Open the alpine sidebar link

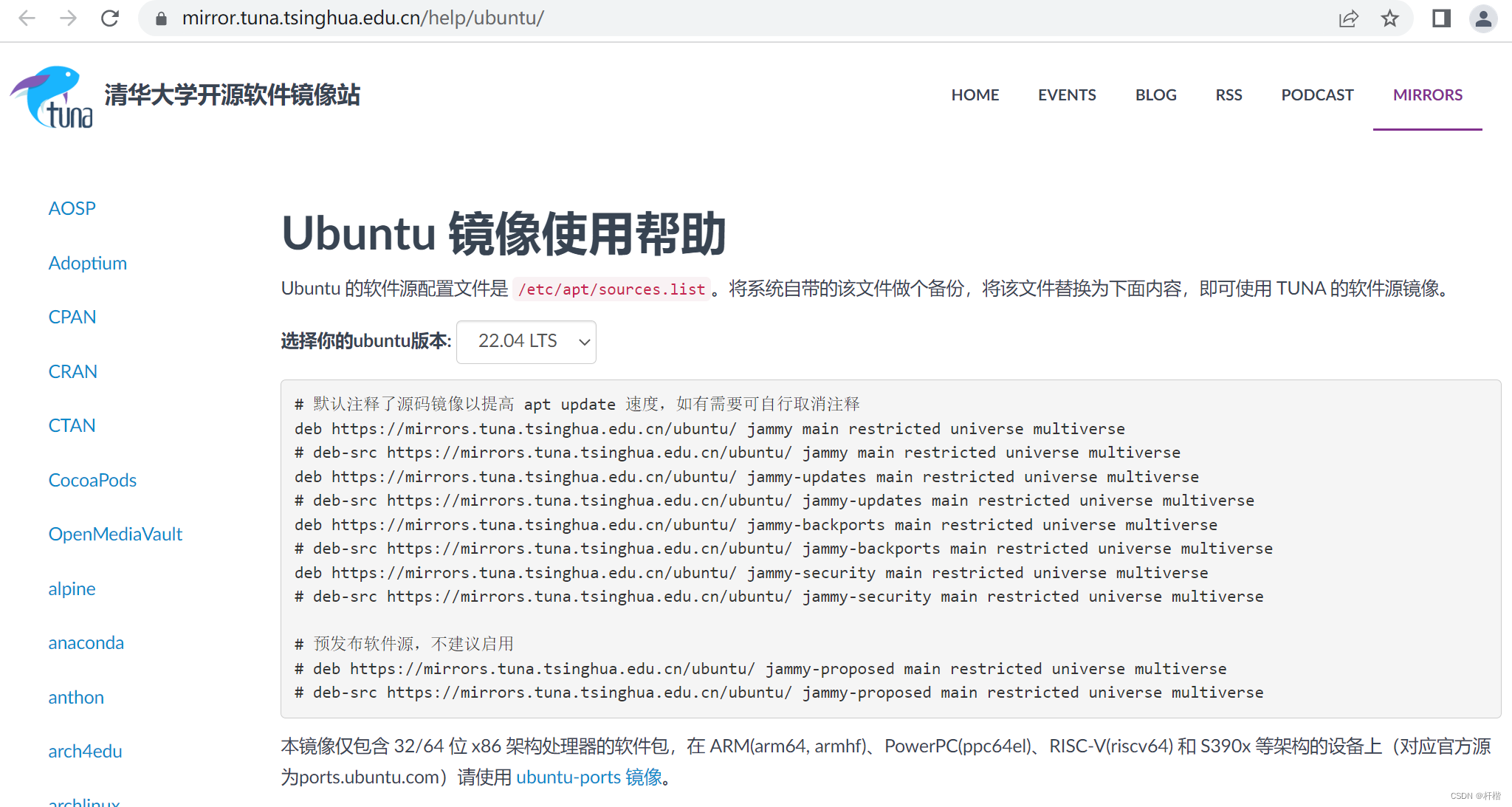(72, 589)
